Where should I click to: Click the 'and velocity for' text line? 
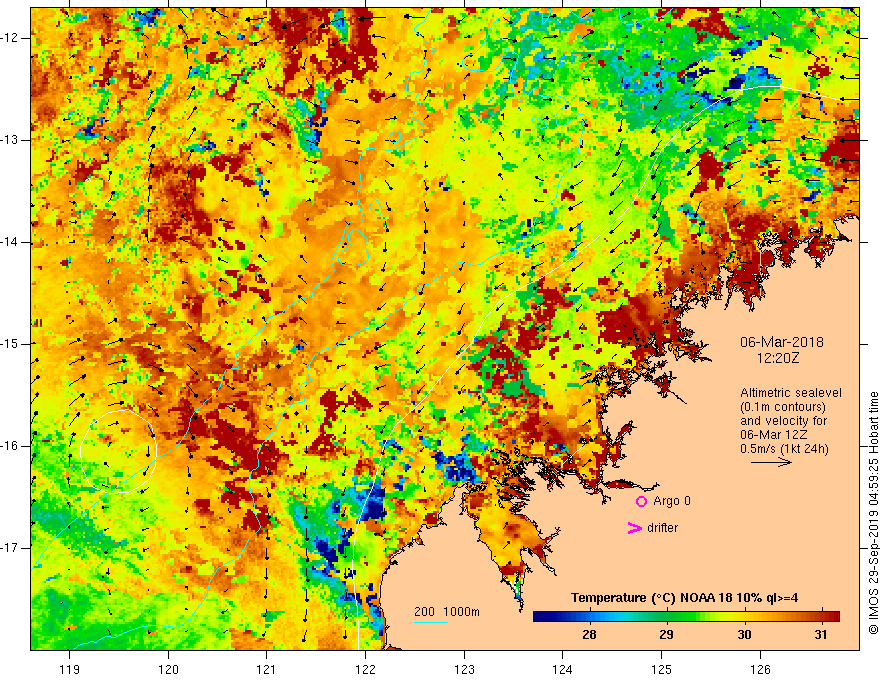[783, 421]
